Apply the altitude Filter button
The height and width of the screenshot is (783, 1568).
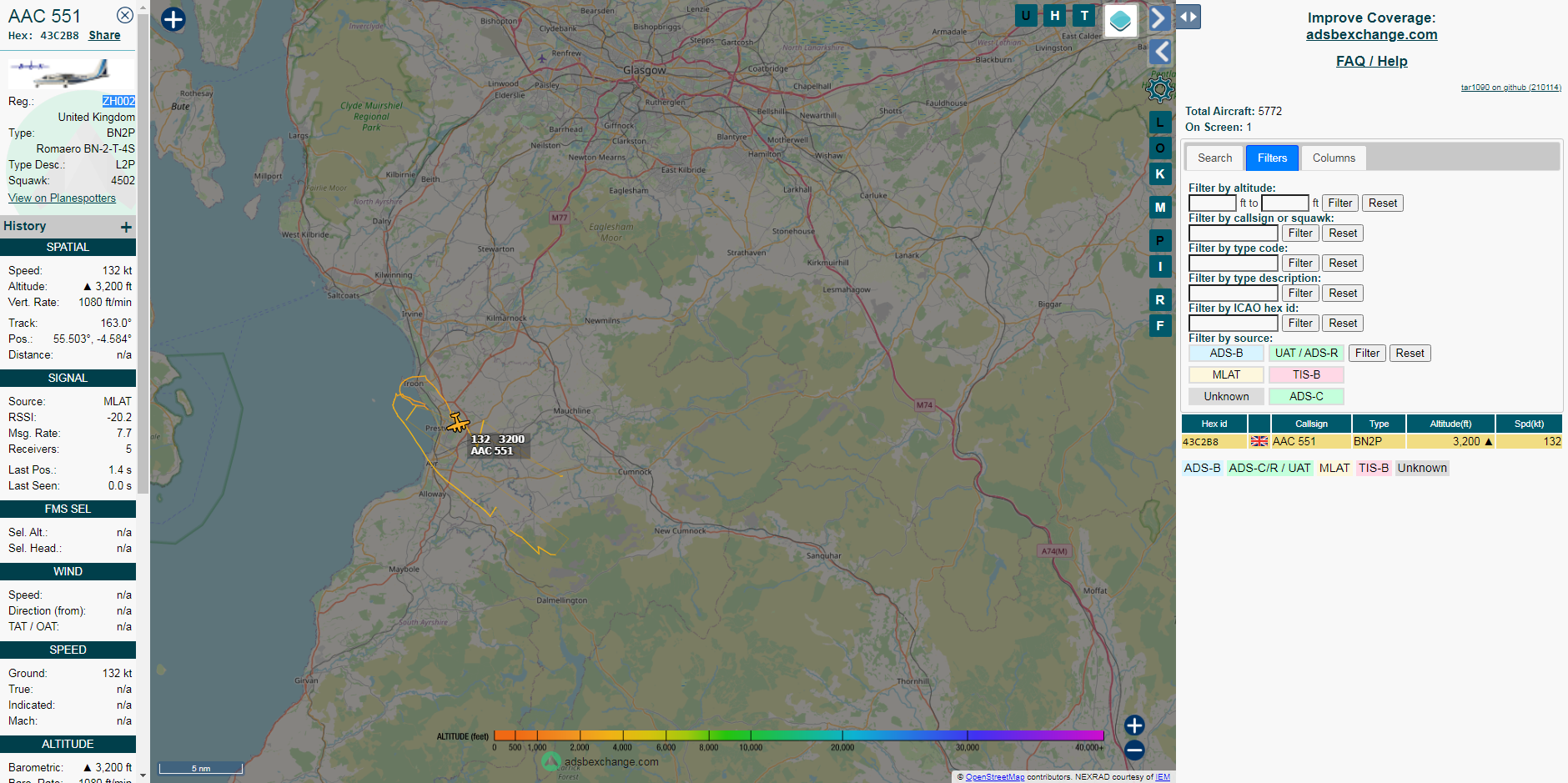(x=1339, y=203)
